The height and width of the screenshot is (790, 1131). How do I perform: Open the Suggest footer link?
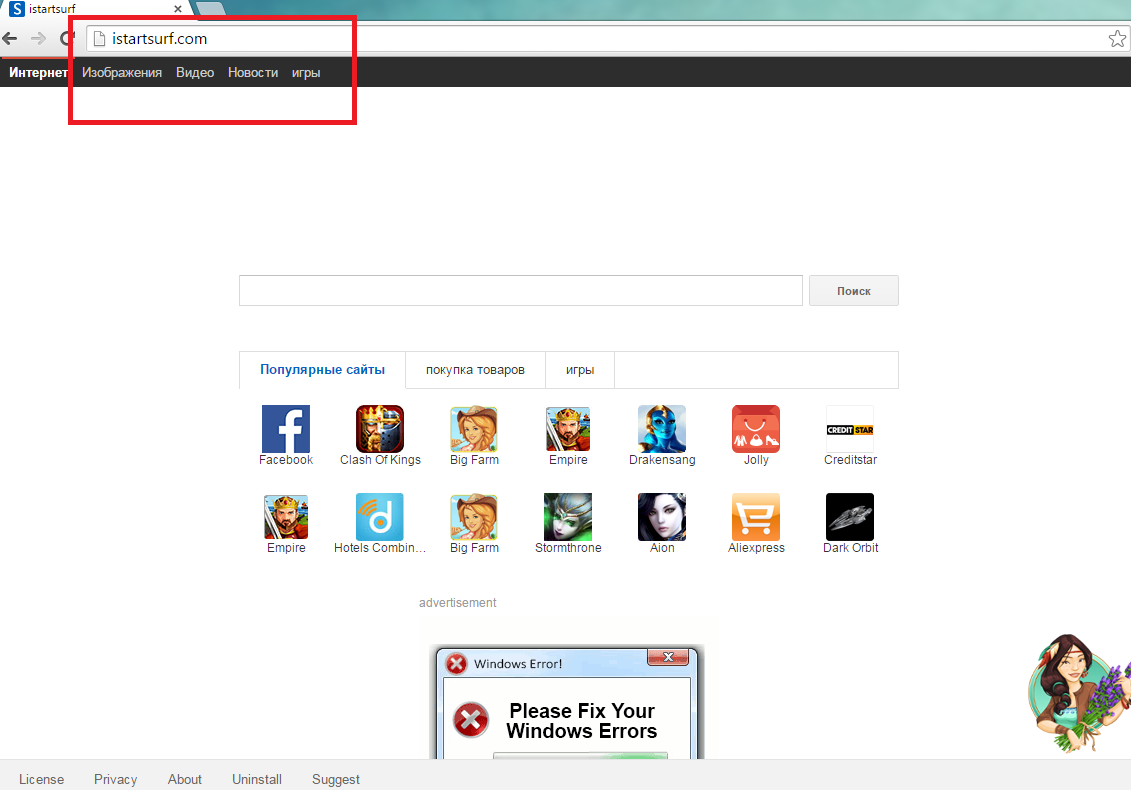tap(335, 779)
